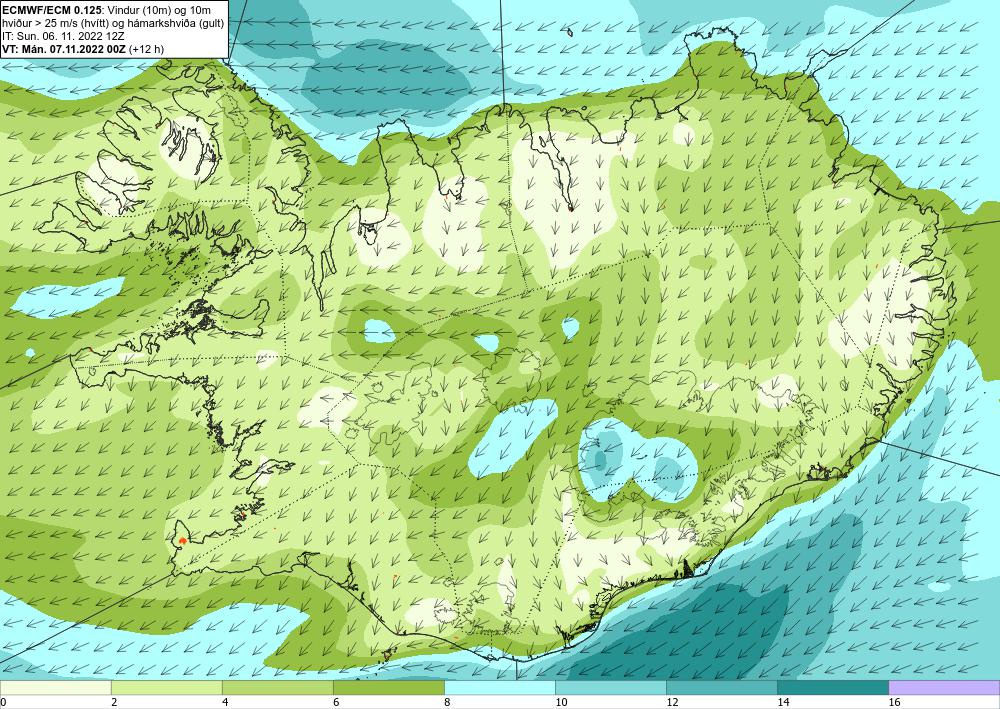The image size is (1000, 709).
Task: Click the cyan 10–12 legend swatch
Action: [x=610, y=687]
